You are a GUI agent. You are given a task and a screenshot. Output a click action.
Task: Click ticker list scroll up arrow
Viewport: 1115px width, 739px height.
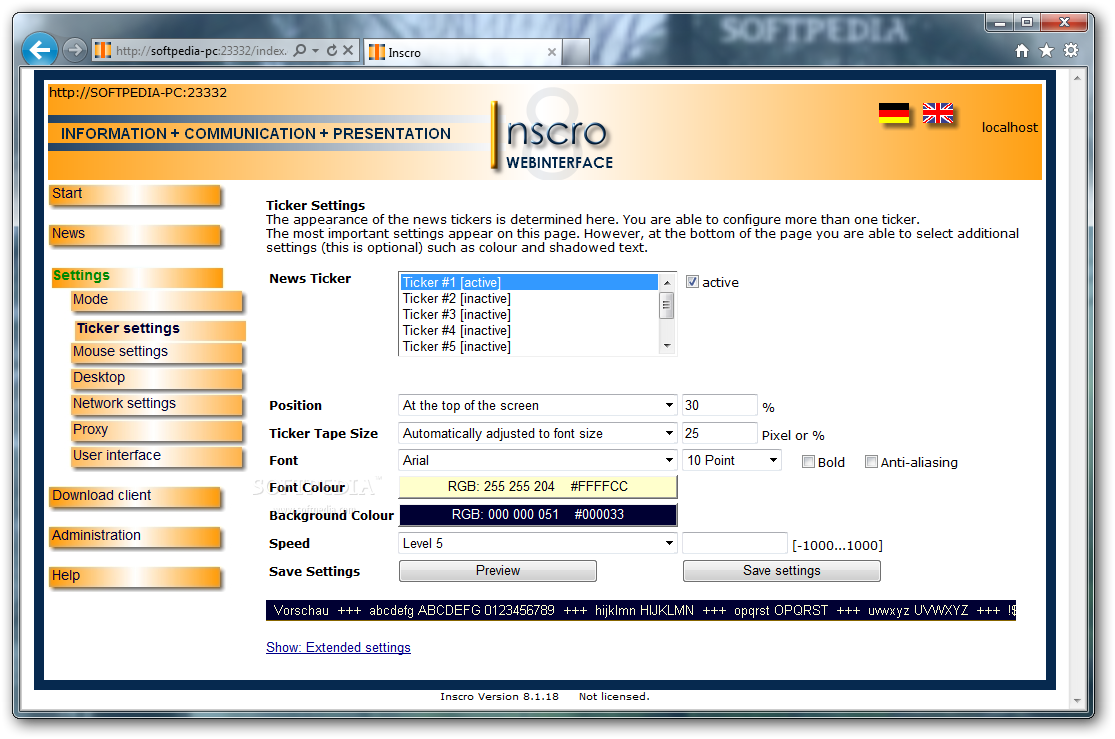pos(667,282)
